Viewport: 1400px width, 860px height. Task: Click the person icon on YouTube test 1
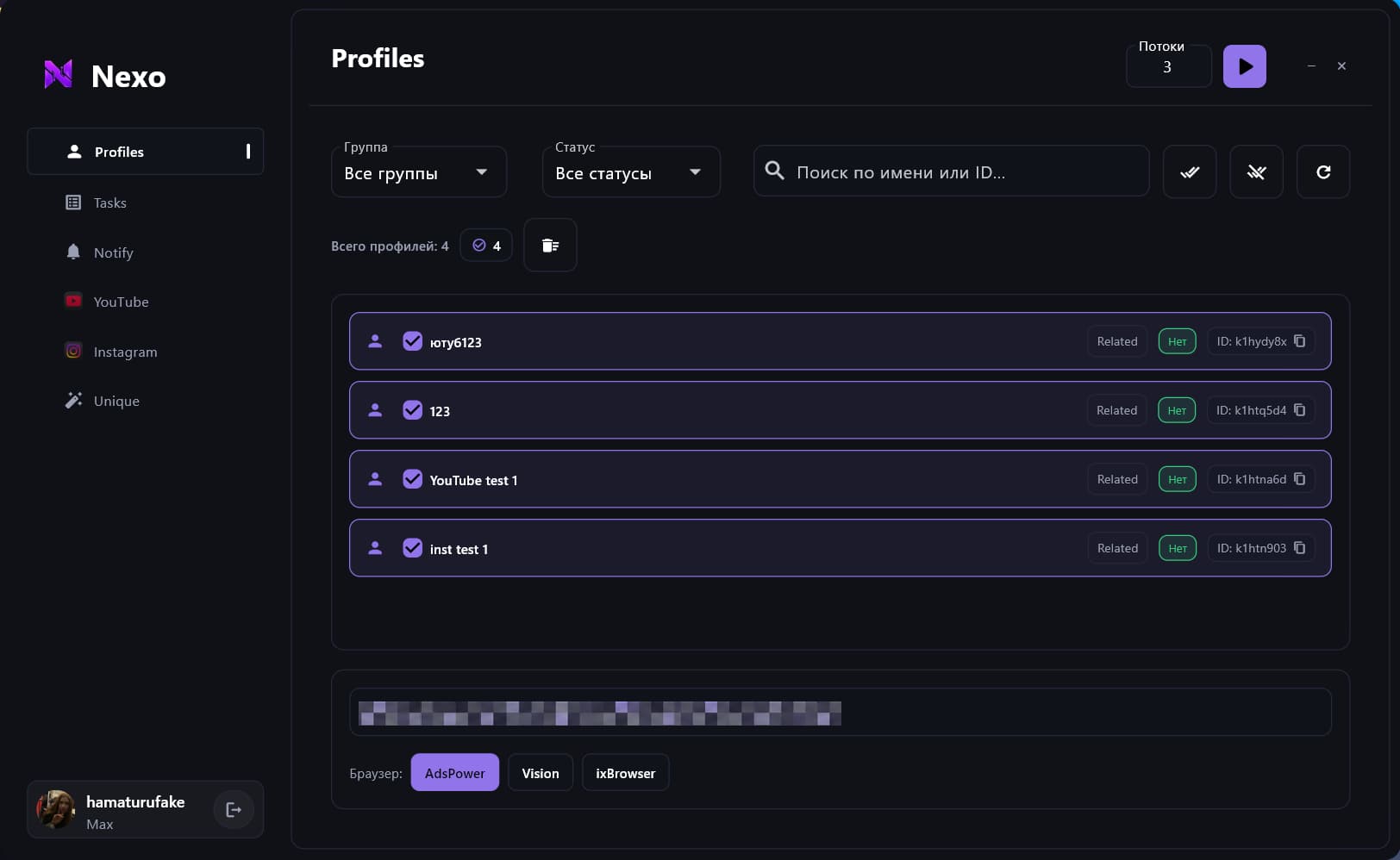[375, 479]
